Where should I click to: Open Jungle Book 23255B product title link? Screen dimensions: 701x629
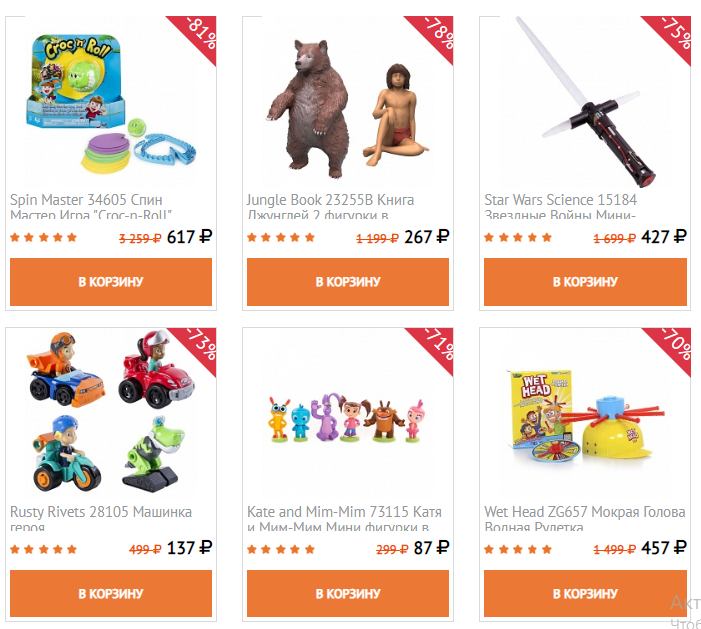pyautogui.click(x=331, y=207)
